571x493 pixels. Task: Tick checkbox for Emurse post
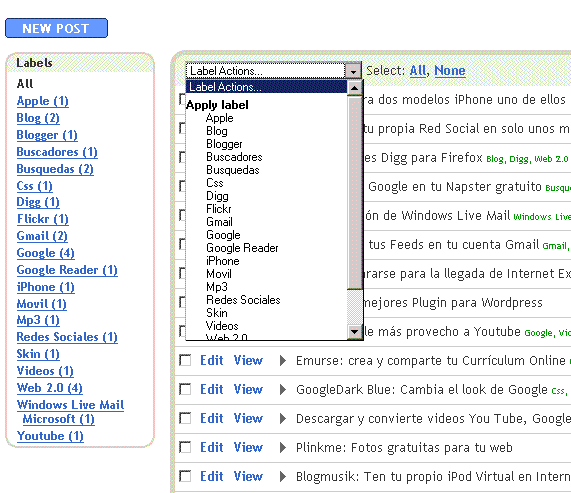point(185,360)
